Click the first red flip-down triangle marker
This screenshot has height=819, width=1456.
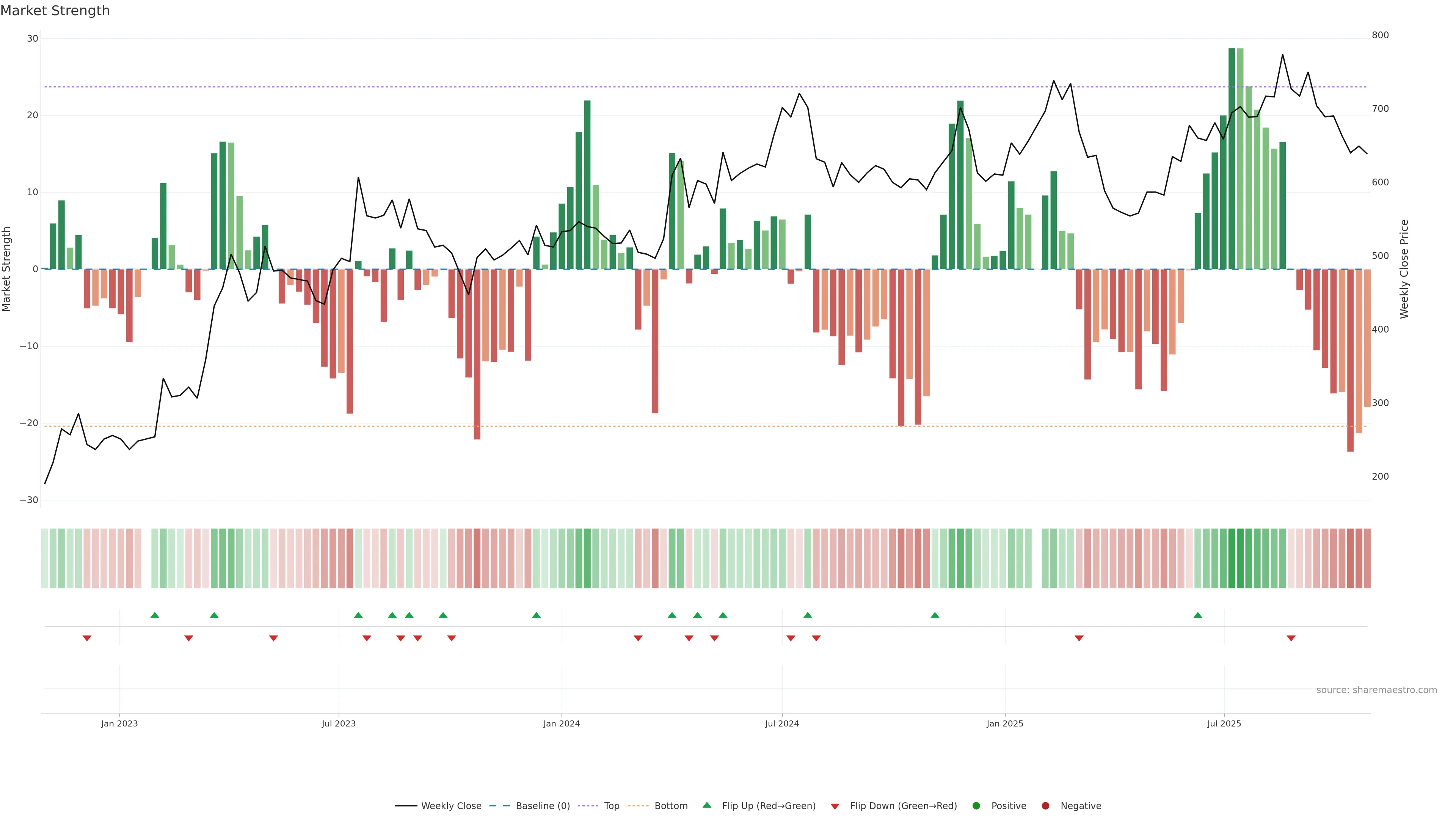[x=87, y=638]
